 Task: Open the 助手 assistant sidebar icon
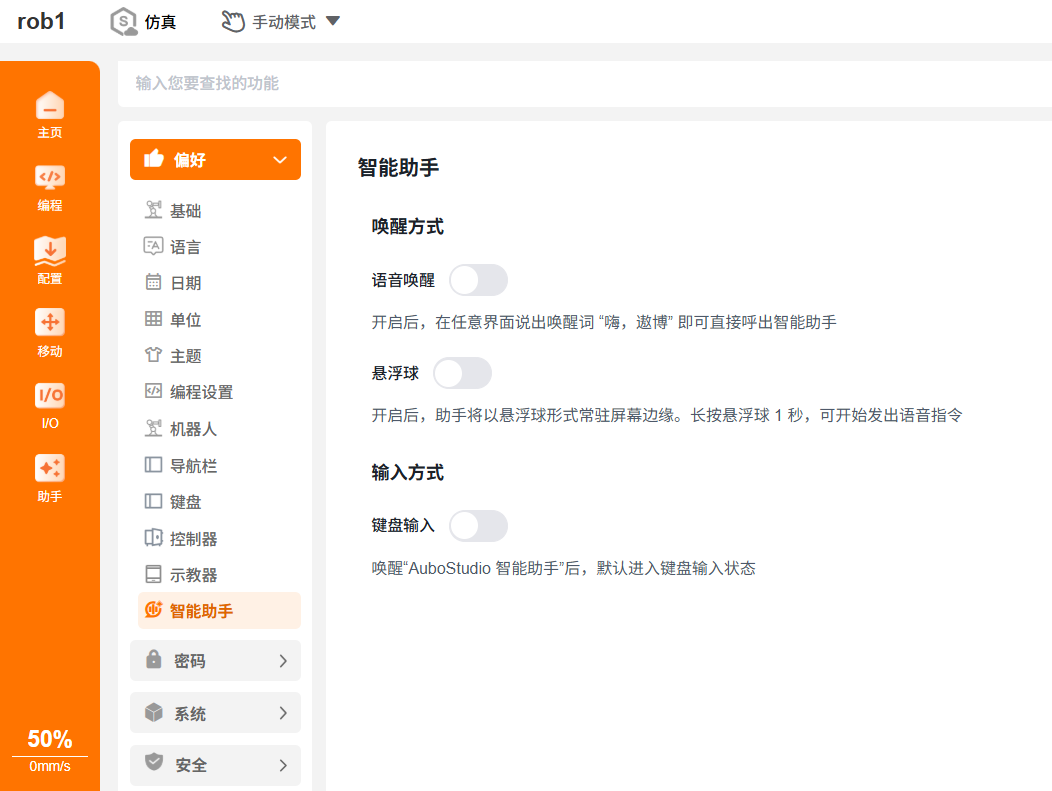point(50,468)
